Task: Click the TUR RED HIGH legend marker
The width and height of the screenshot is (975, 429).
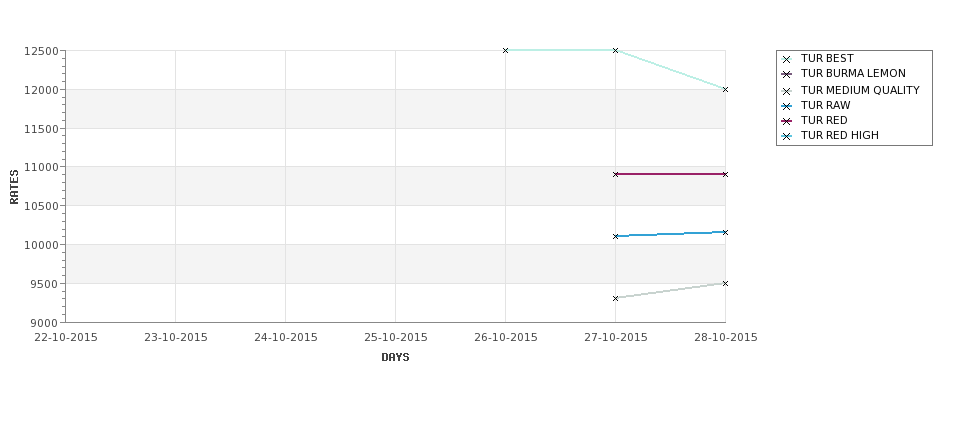Action: point(787,136)
